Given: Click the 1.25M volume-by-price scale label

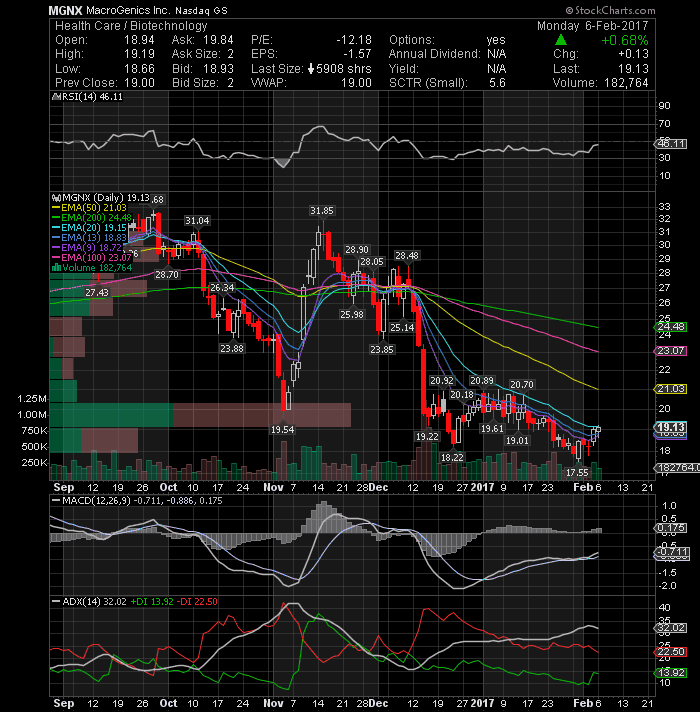Looking at the screenshot, I should tap(32, 399).
